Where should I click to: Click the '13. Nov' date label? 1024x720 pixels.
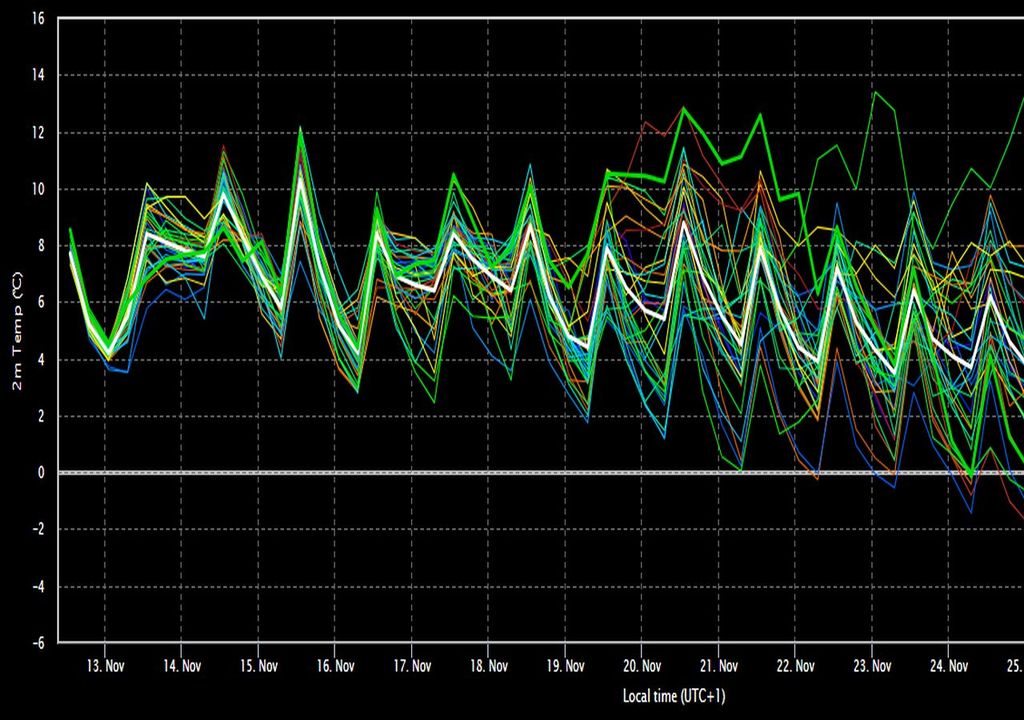[105, 666]
